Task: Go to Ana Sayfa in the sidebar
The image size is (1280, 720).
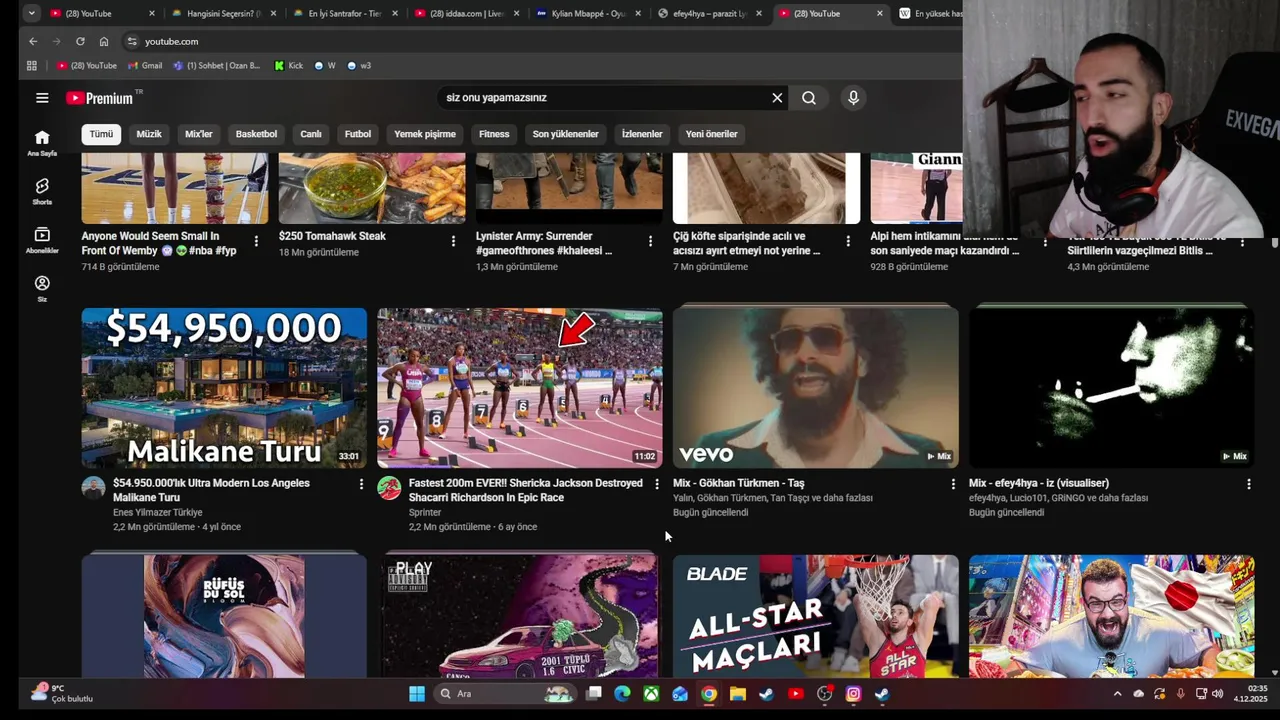Action: coord(42,143)
